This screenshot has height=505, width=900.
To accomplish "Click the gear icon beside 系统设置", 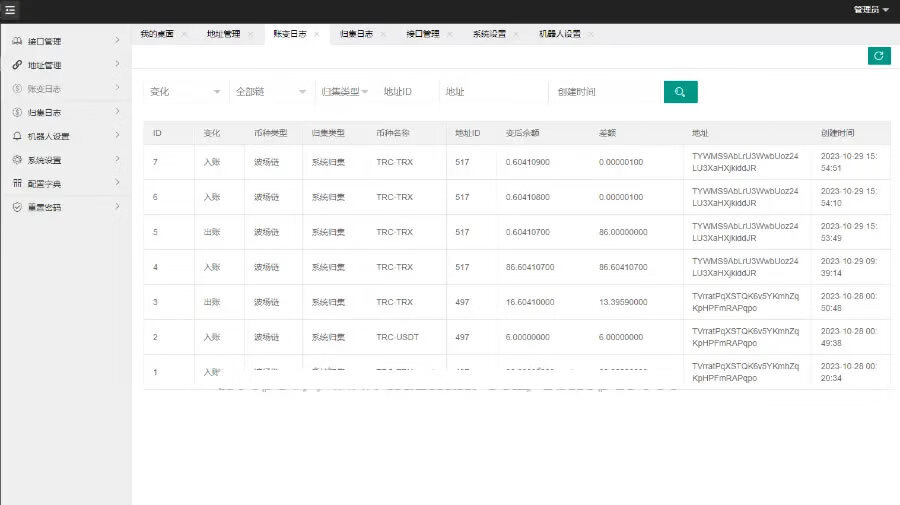I will click(x=17, y=160).
